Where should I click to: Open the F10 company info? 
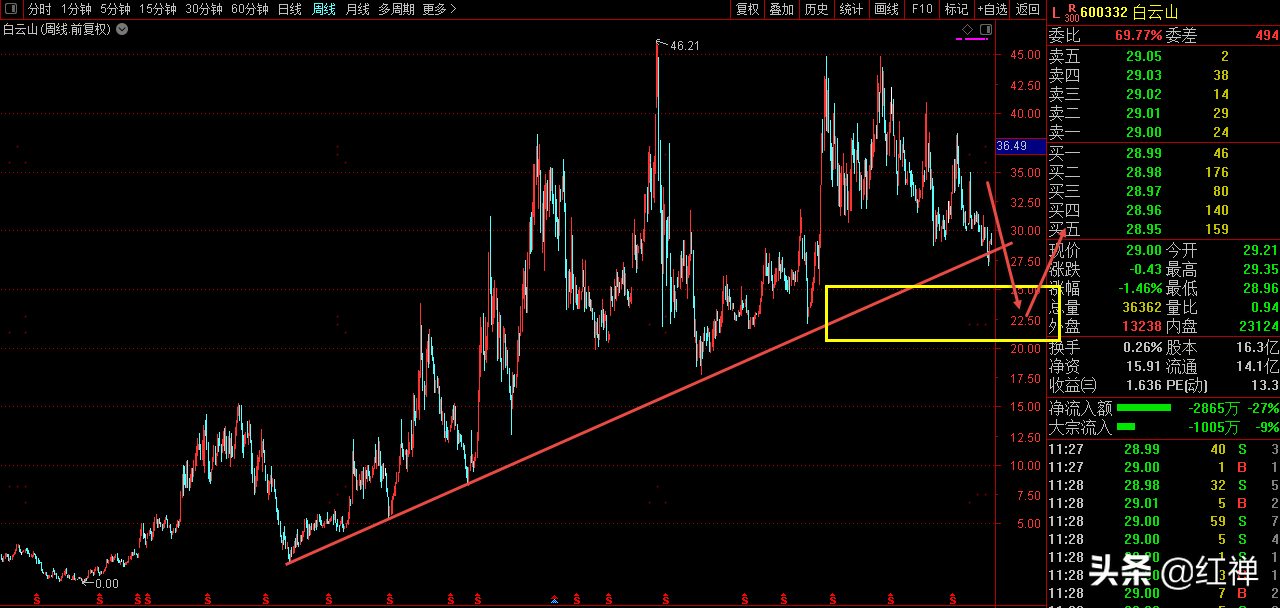[921, 9]
